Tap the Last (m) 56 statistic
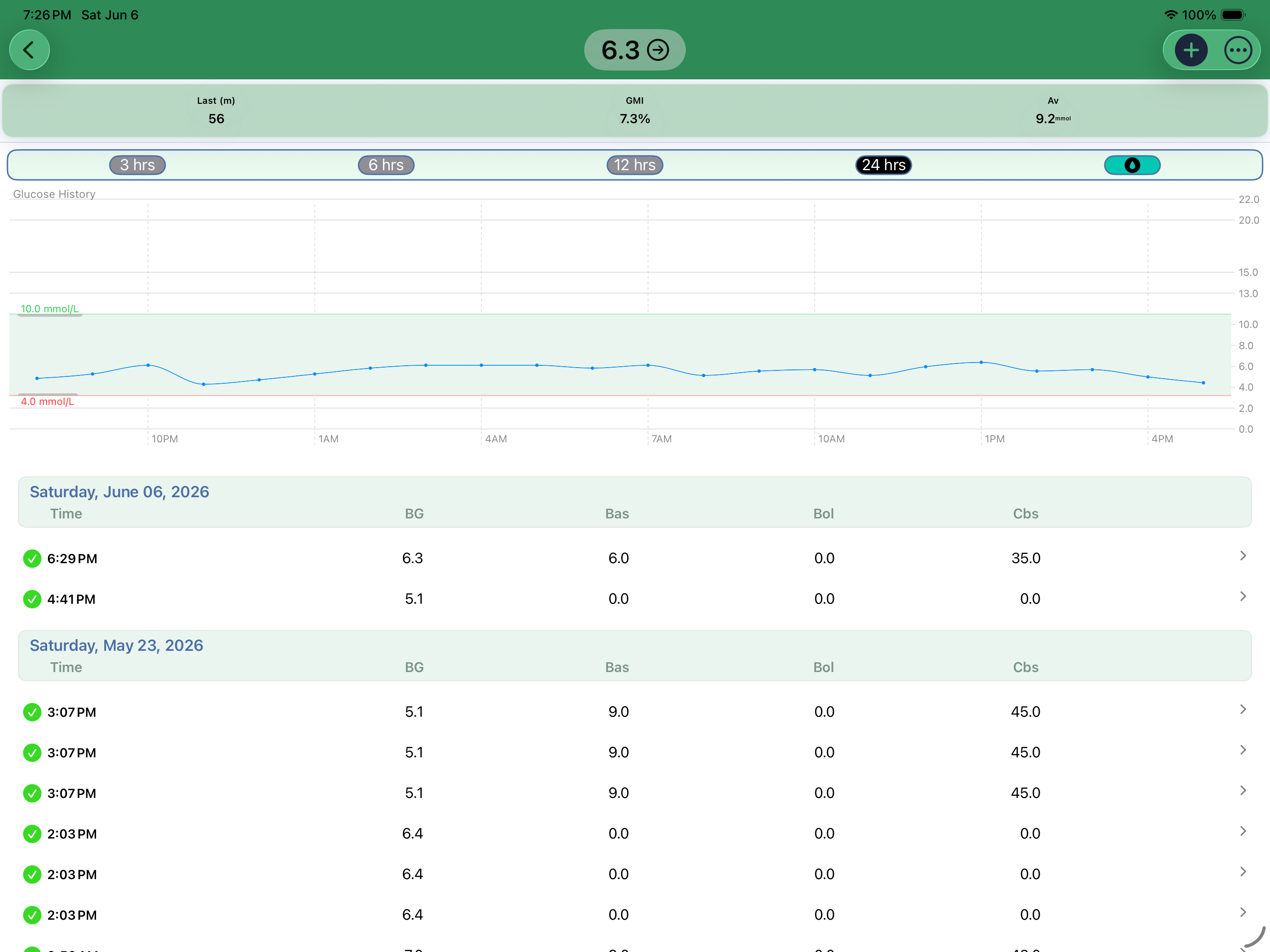The height and width of the screenshot is (952, 1270). click(x=216, y=111)
